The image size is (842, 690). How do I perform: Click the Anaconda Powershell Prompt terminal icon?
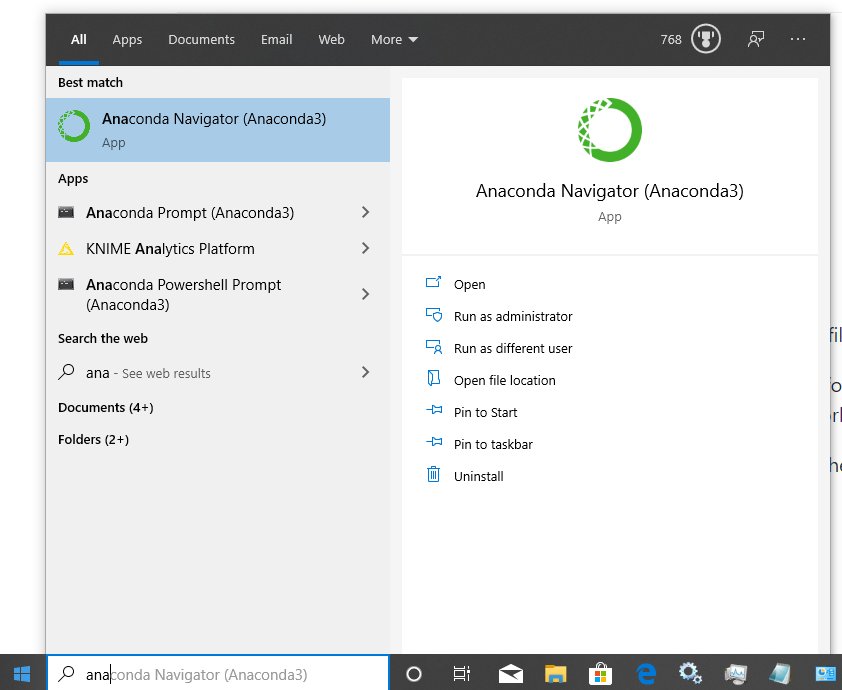(66, 284)
